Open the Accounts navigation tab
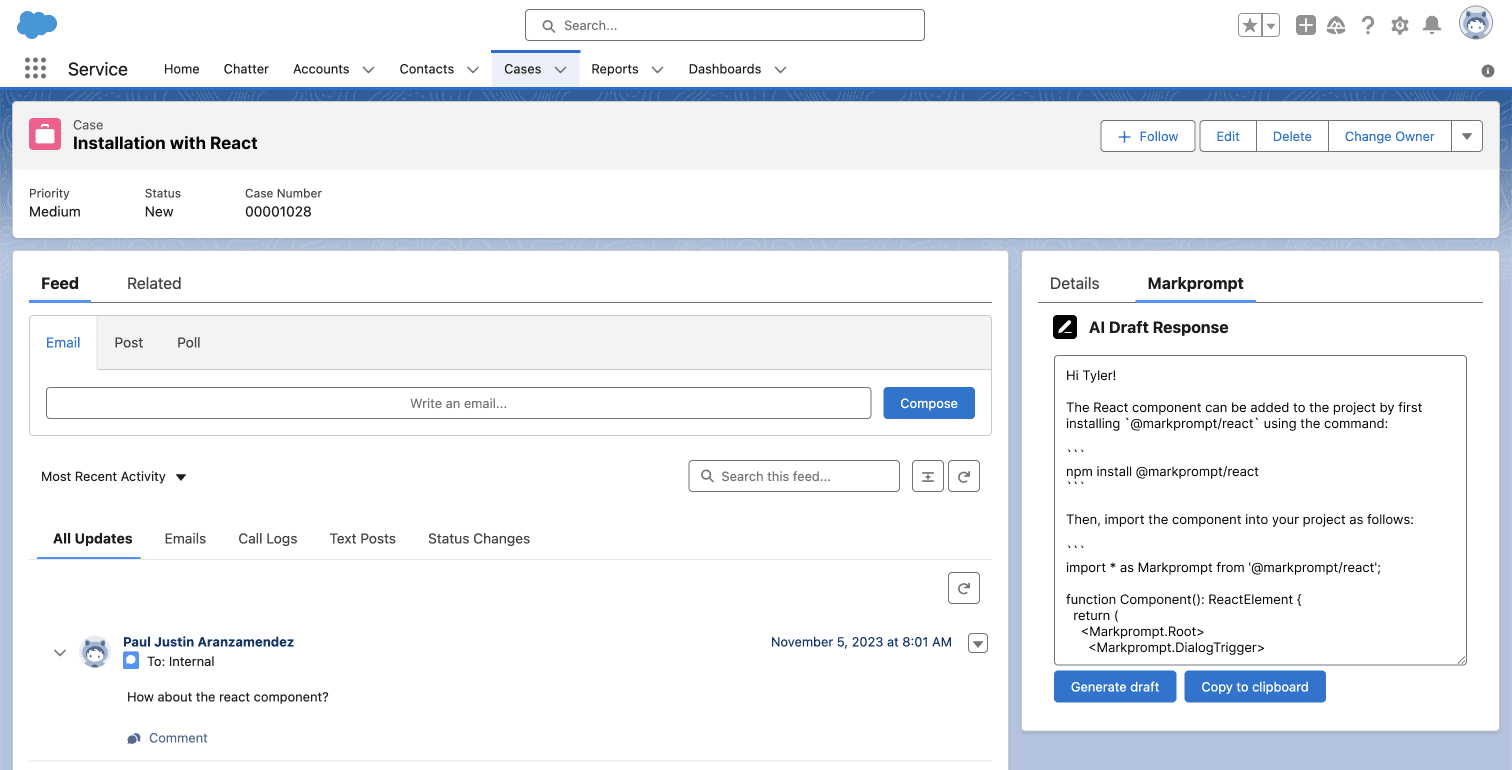This screenshot has width=1512, height=770. [x=321, y=69]
